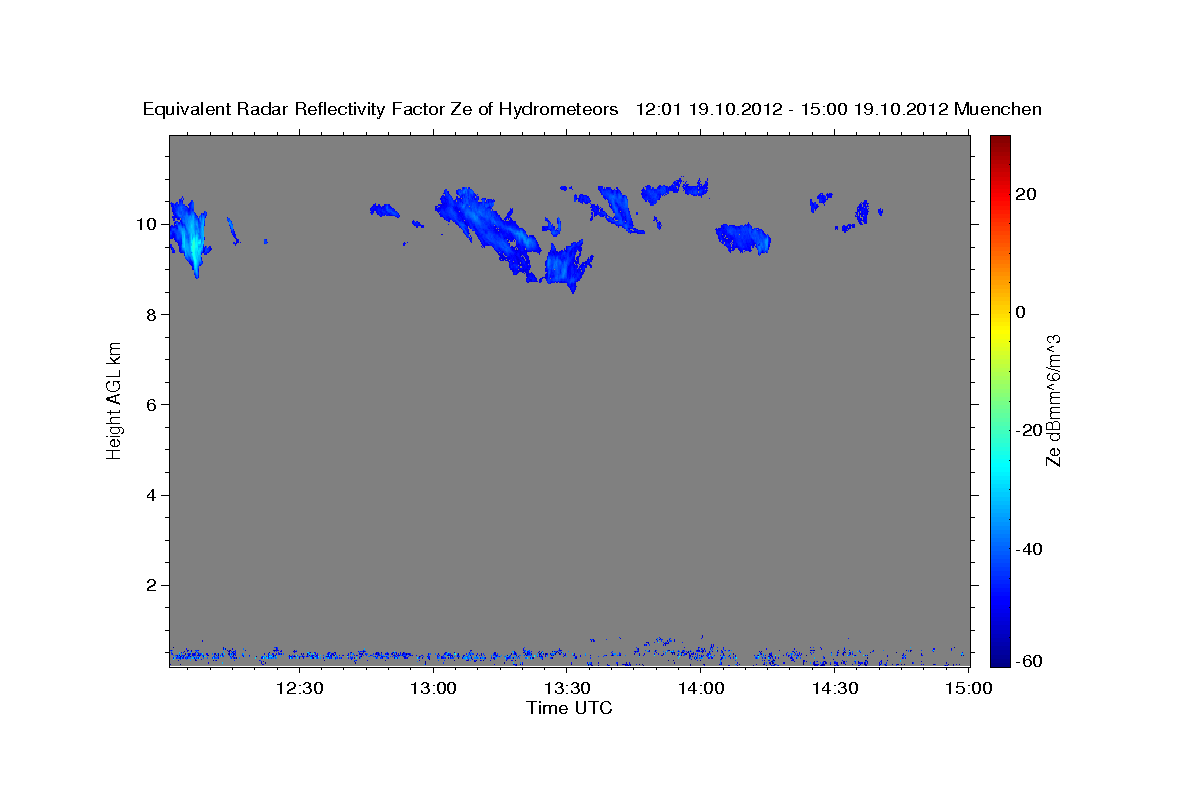Click the '14:00' time tick label

[701, 688]
